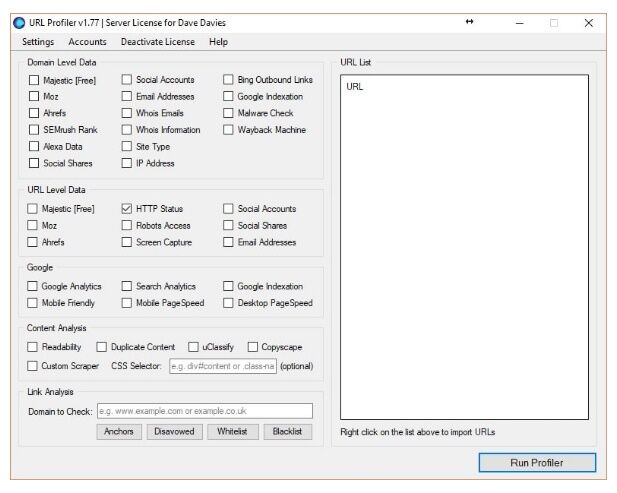
Task: Enable the Screen Capture checkbox
Action: tap(126, 242)
